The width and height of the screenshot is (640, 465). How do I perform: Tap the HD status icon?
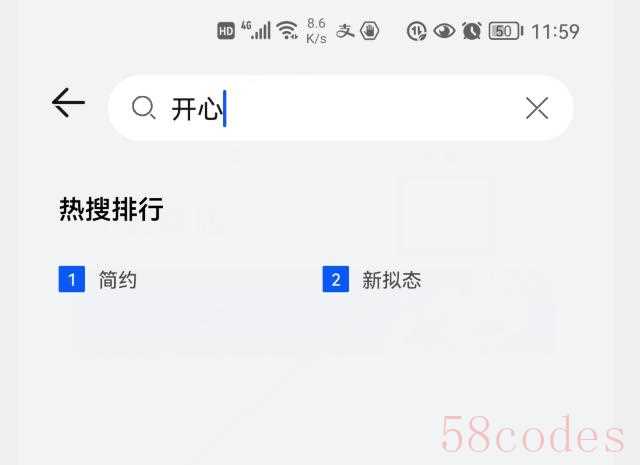226,31
